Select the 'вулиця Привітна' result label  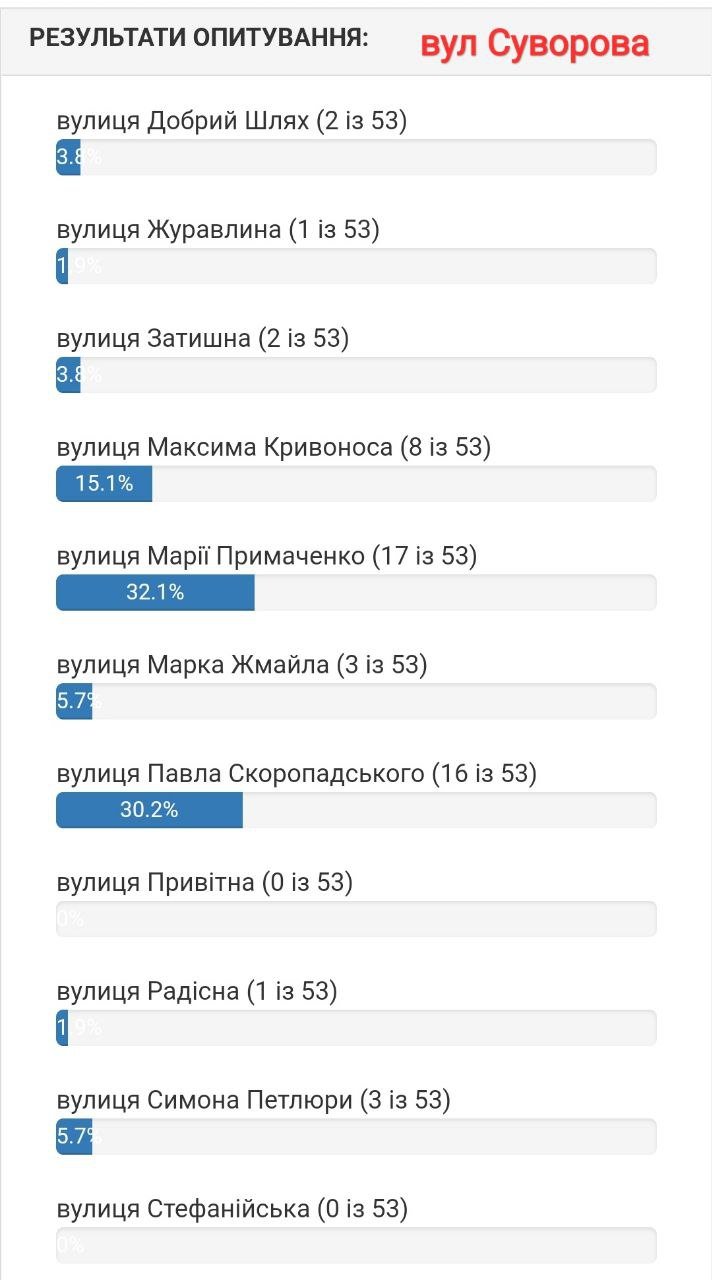pos(204,883)
